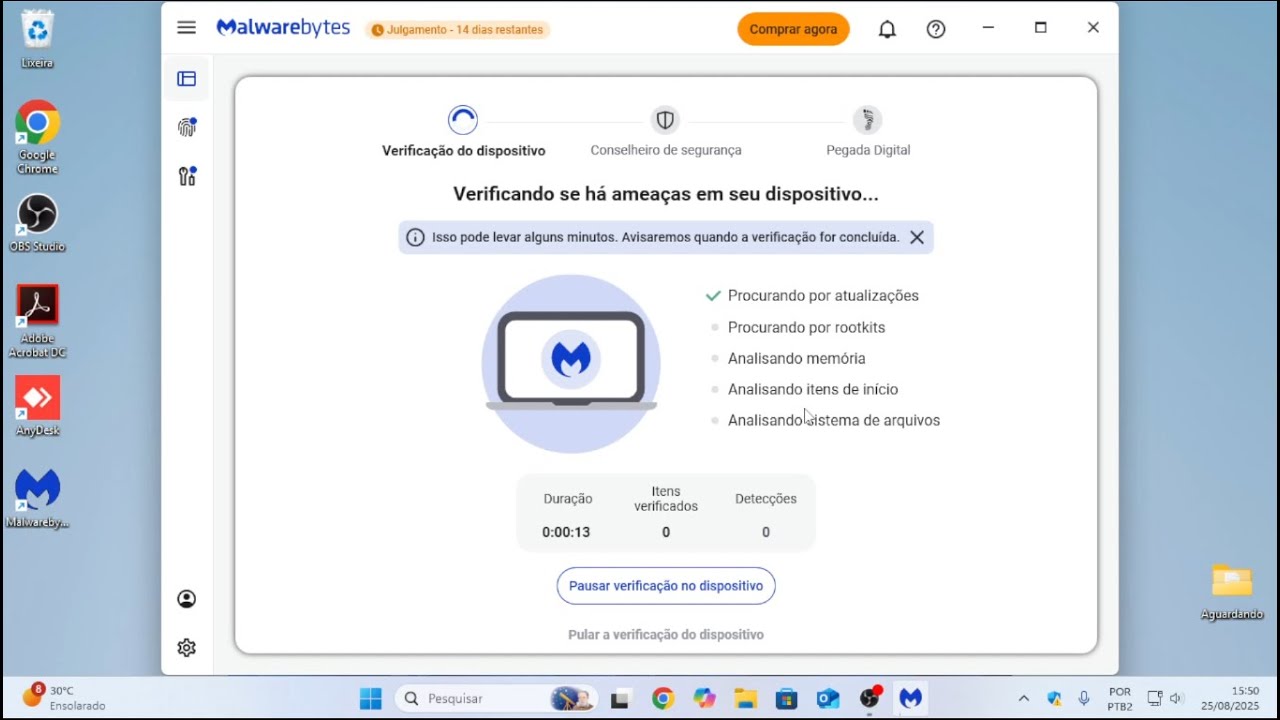Open the OBS Studio desktop shortcut
1280x720 pixels.
coord(37,223)
